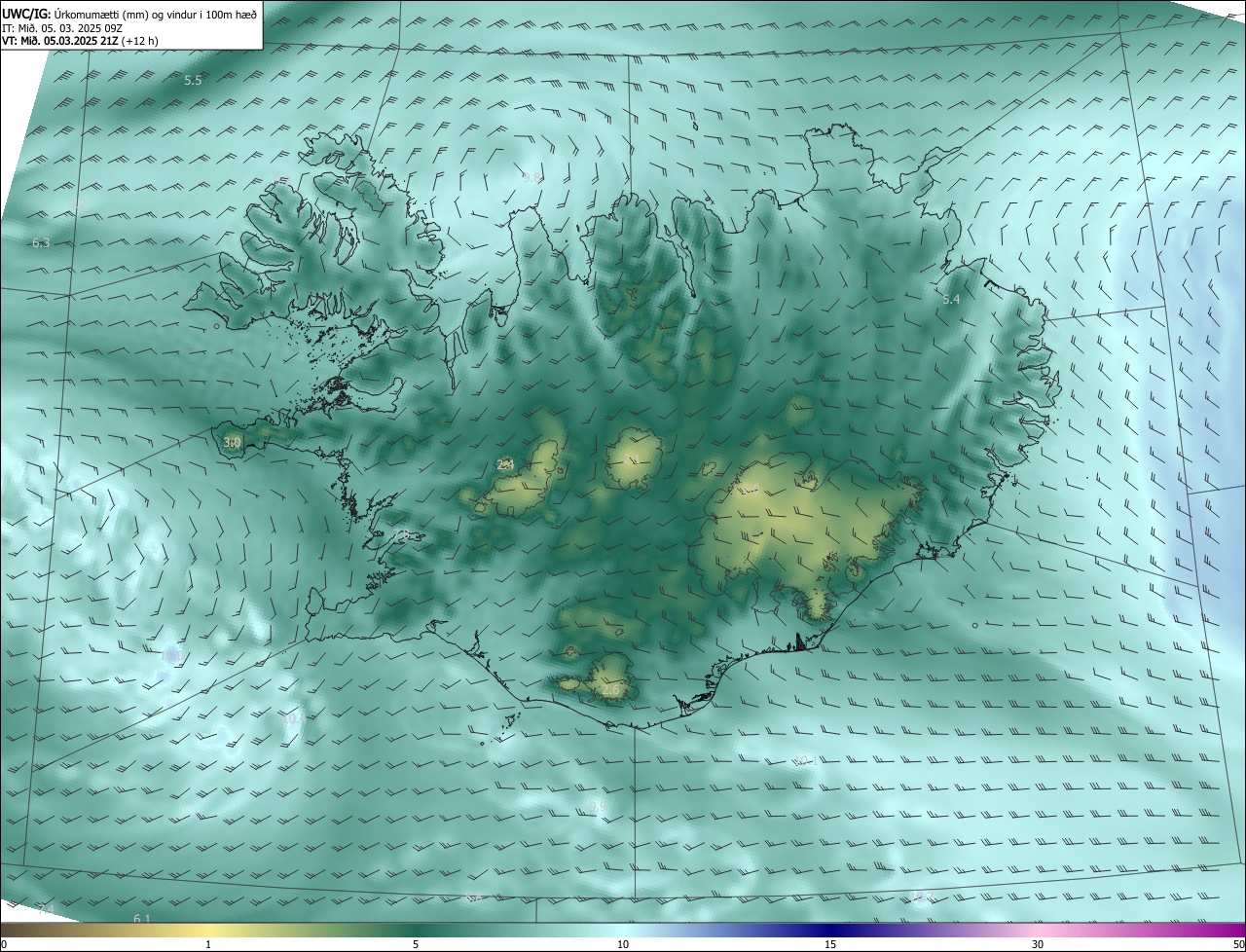Click the '2.4' value over the western glacier

tap(505, 465)
